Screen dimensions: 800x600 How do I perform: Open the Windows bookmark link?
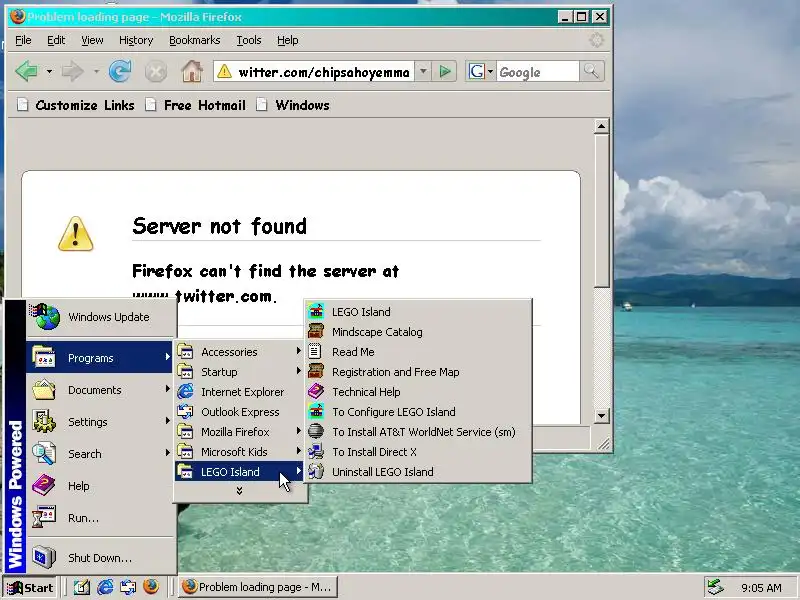pyautogui.click(x=293, y=105)
